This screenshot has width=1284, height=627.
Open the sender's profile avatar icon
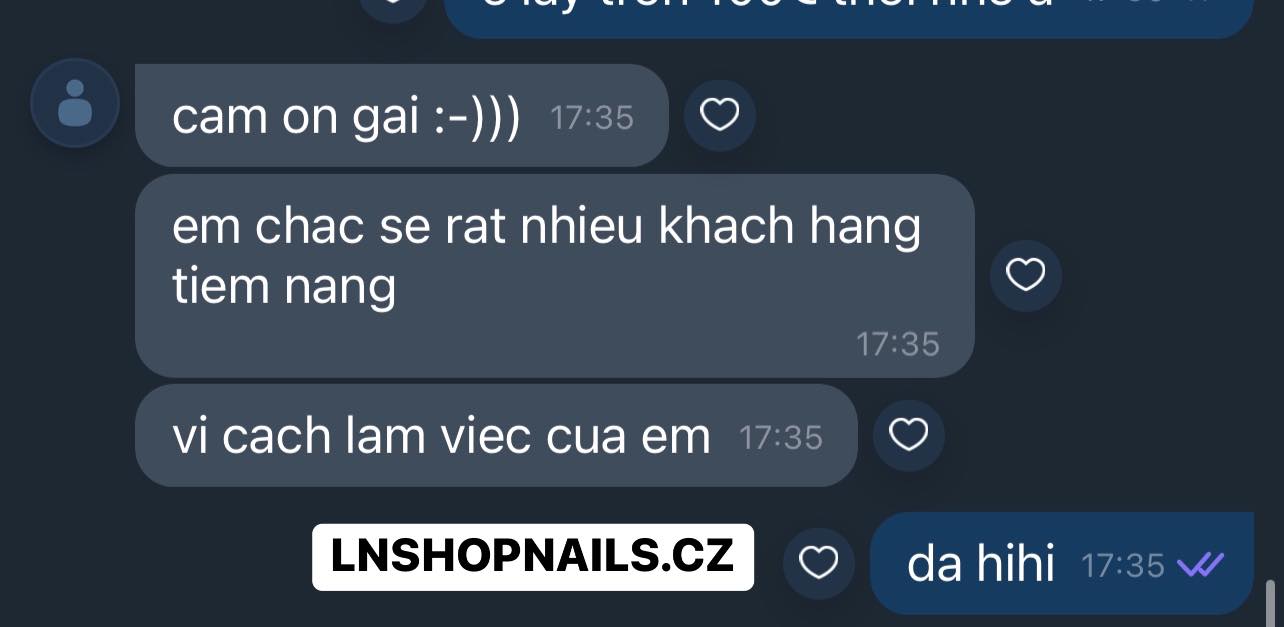[75, 104]
